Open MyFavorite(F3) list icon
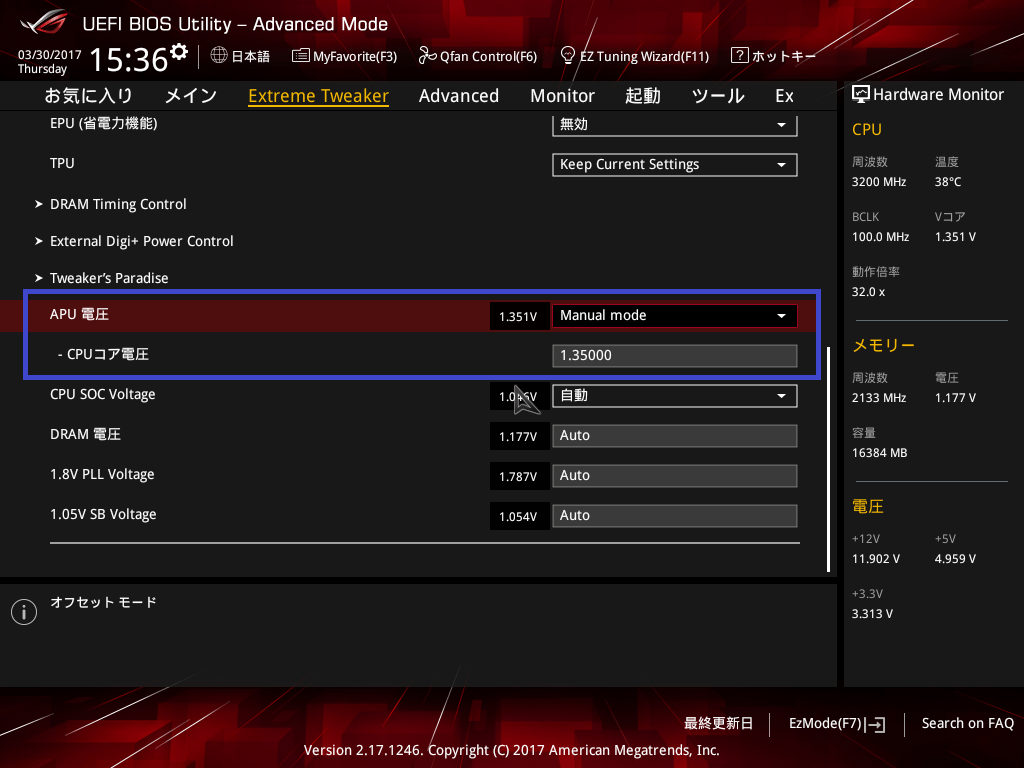The image size is (1024, 768). tap(300, 56)
